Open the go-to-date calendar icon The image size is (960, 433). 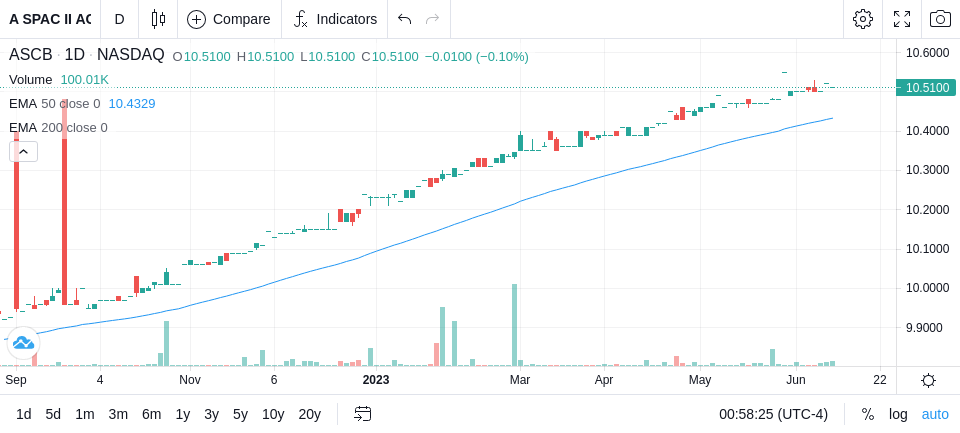coord(362,414)
